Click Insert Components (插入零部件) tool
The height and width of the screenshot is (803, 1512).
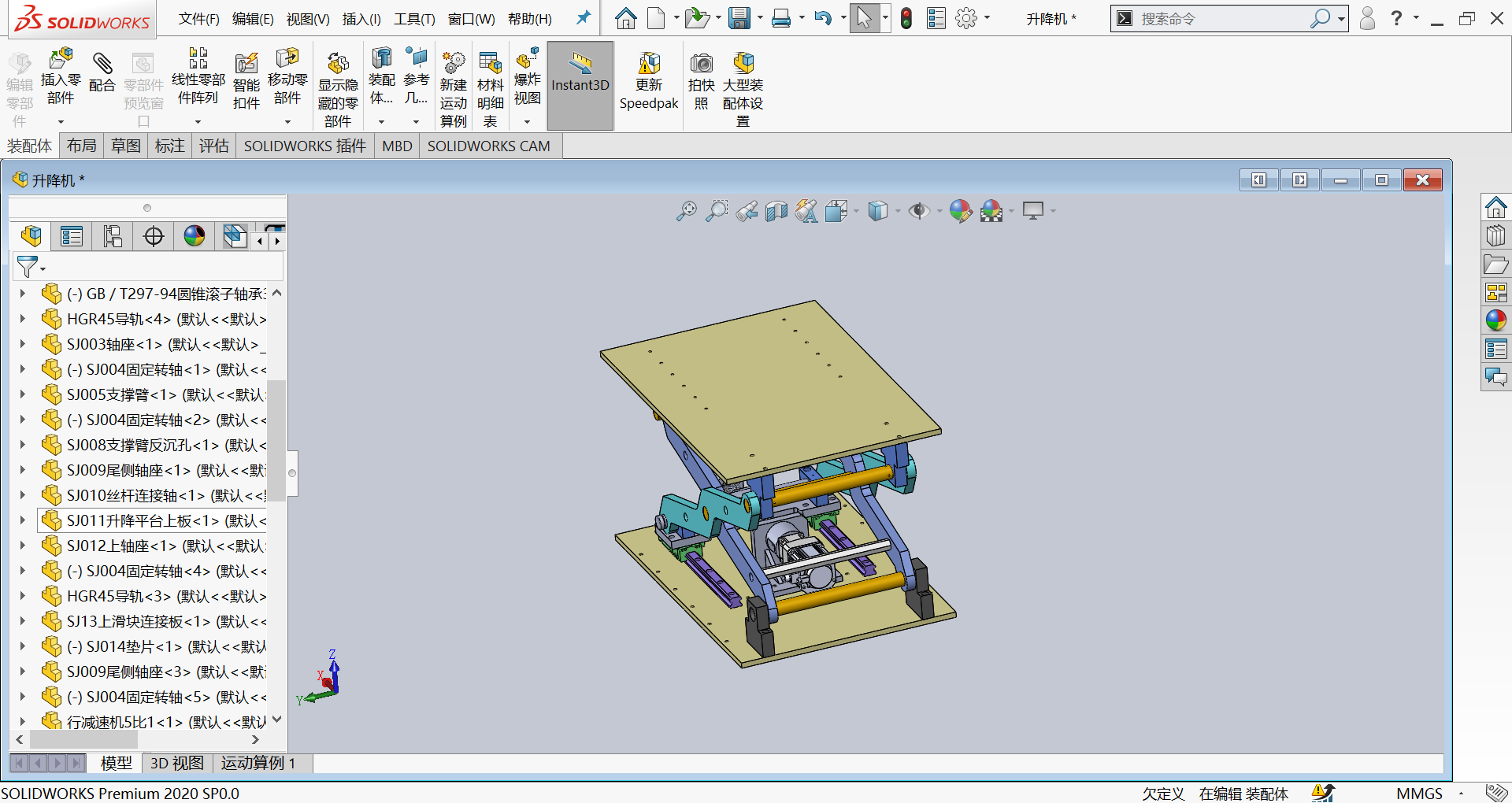[x=61, y=77]
